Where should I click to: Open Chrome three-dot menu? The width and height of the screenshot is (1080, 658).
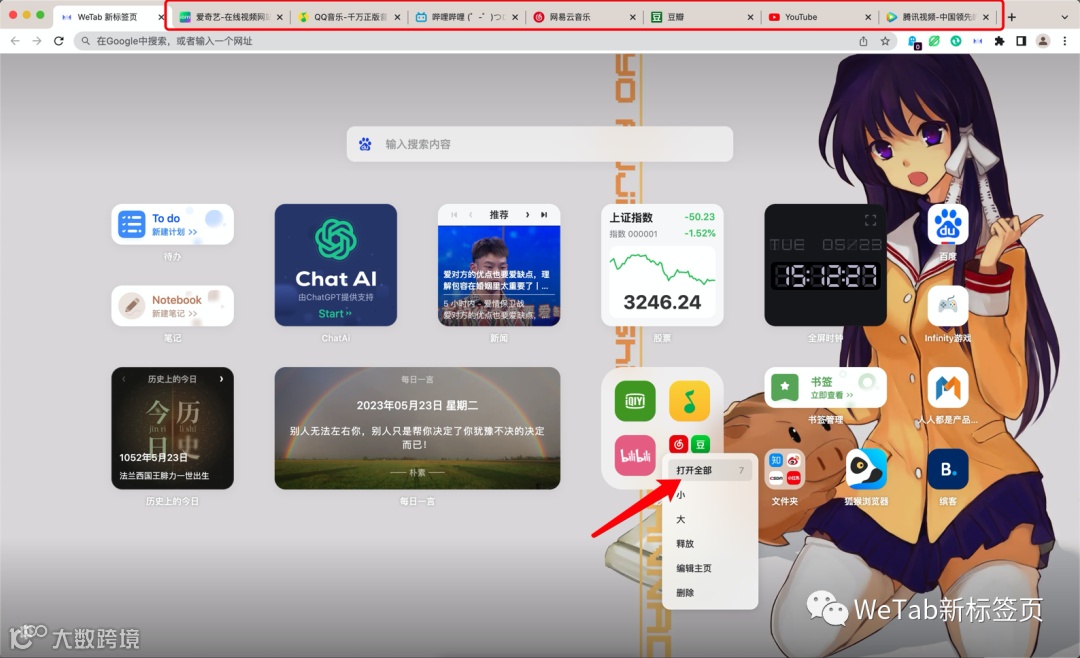coord(1065,41)
